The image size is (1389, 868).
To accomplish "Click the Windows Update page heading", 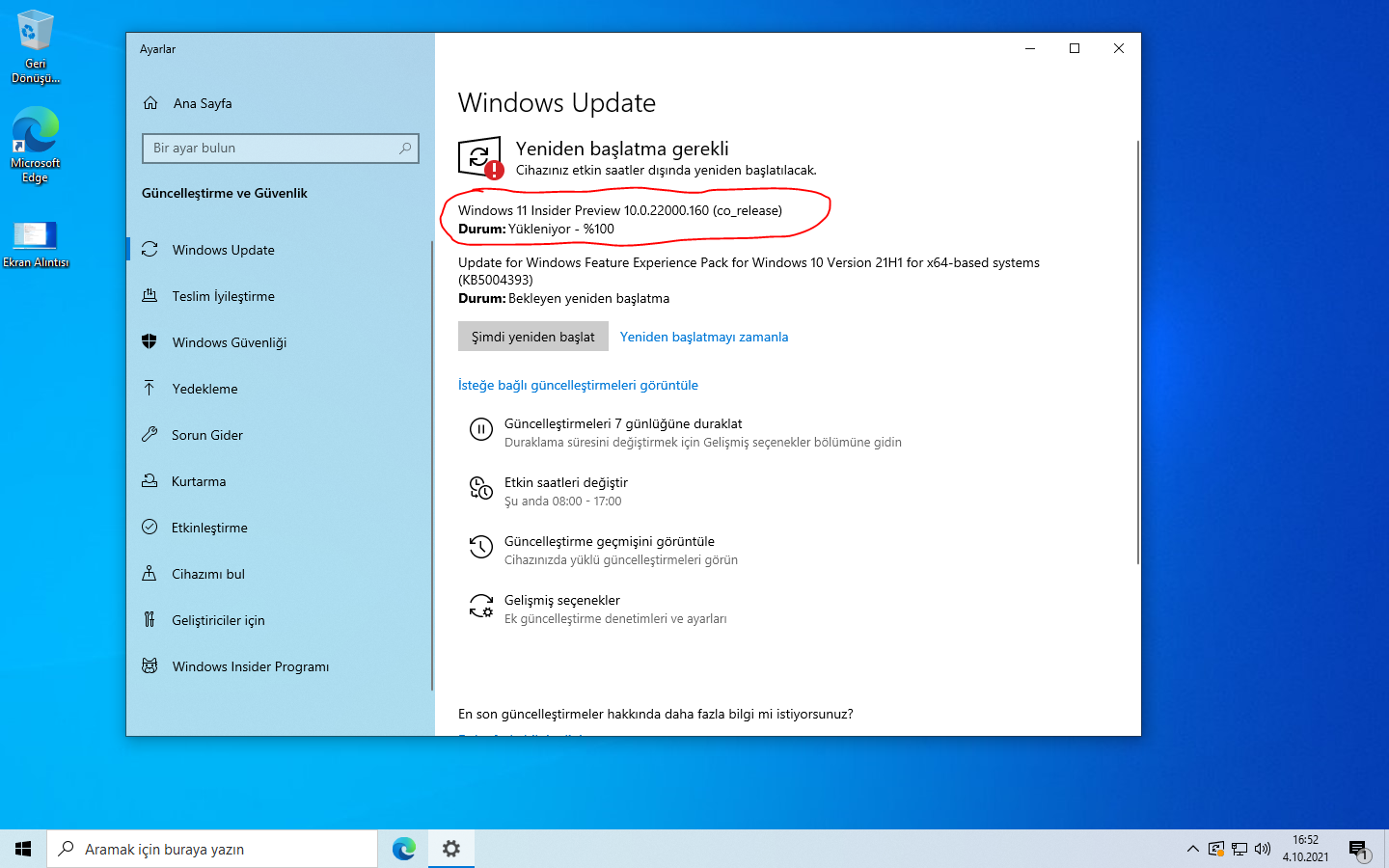I will (557, 103).
